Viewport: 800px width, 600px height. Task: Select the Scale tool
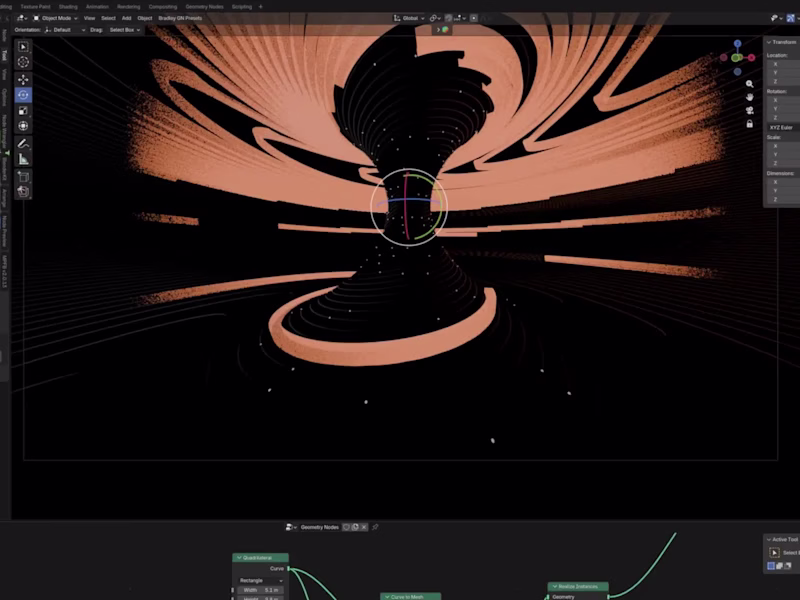pos(23,111)
